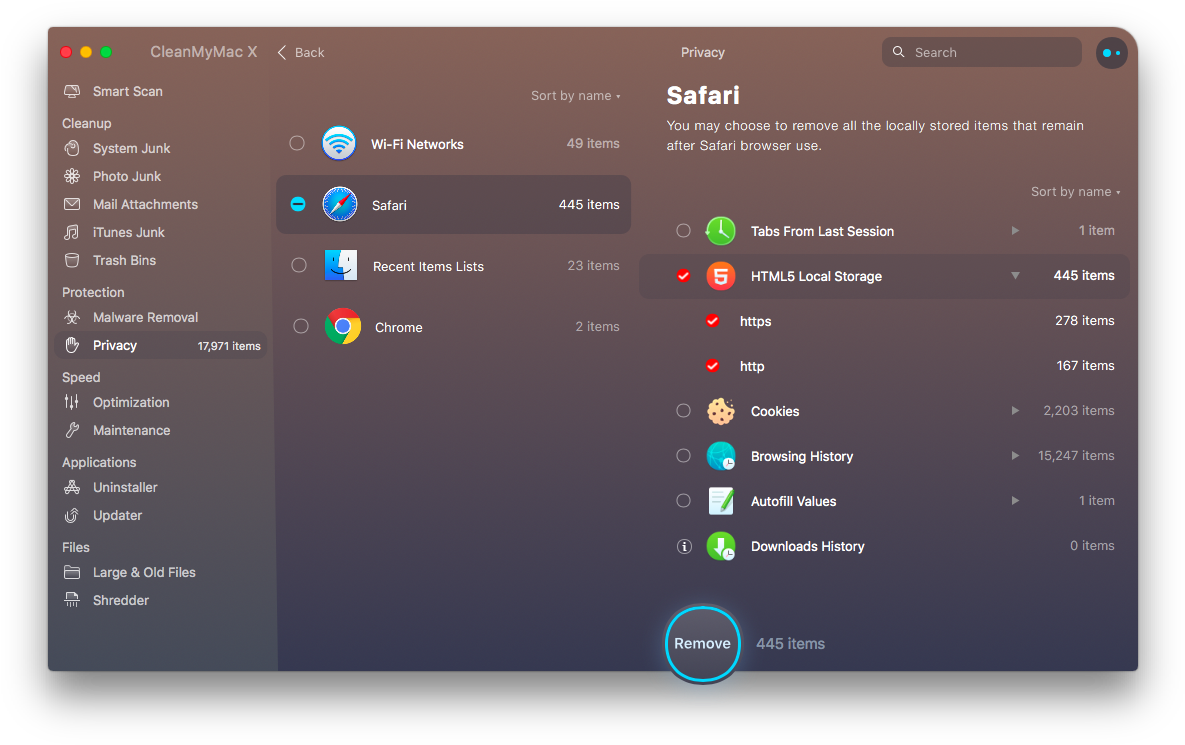Click the Optimization label in the sidebar
This screenshot has height=745, width=1185.
tap(131, 402)
